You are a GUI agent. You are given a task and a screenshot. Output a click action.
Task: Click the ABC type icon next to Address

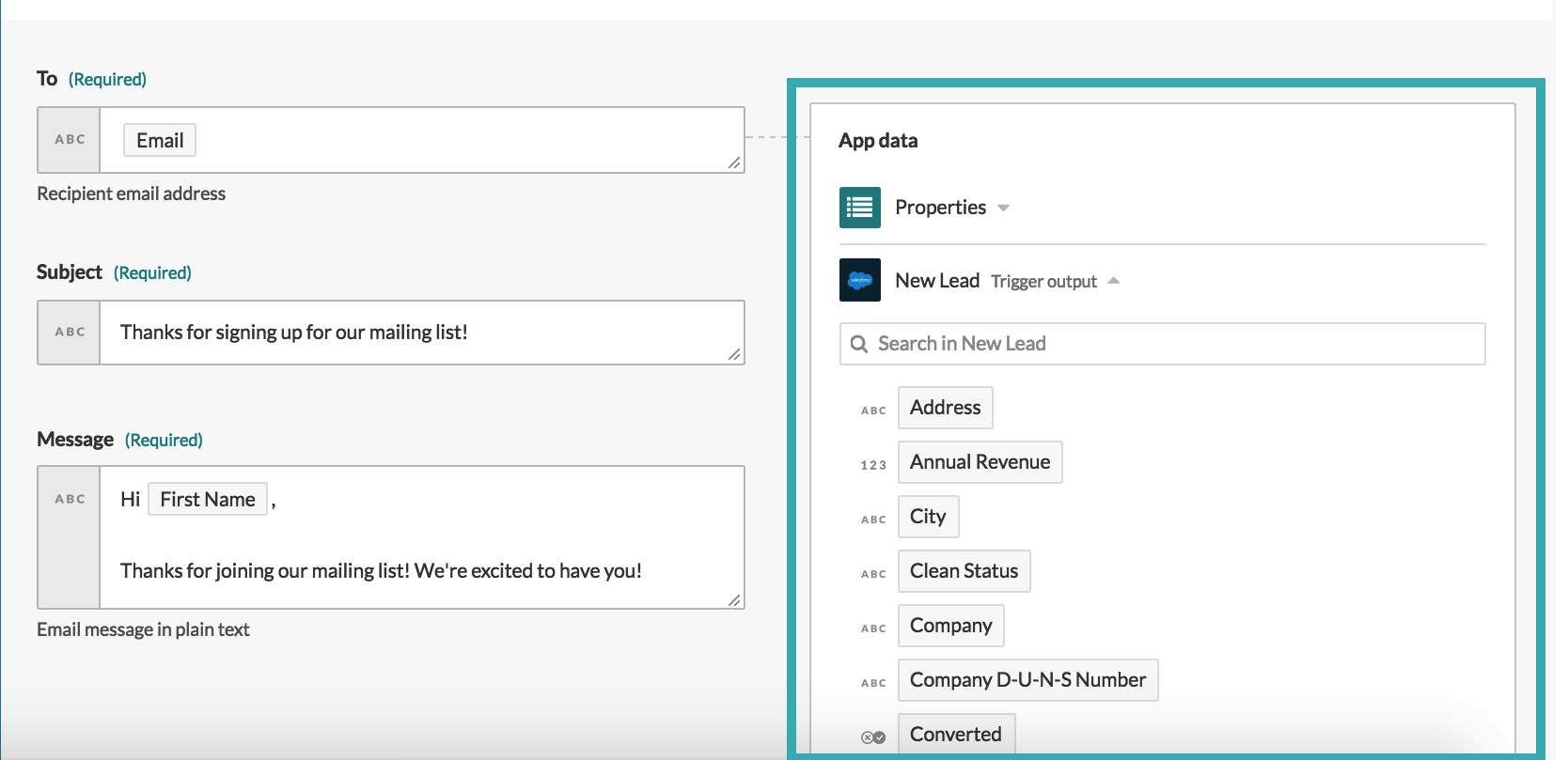coord(873,411)
